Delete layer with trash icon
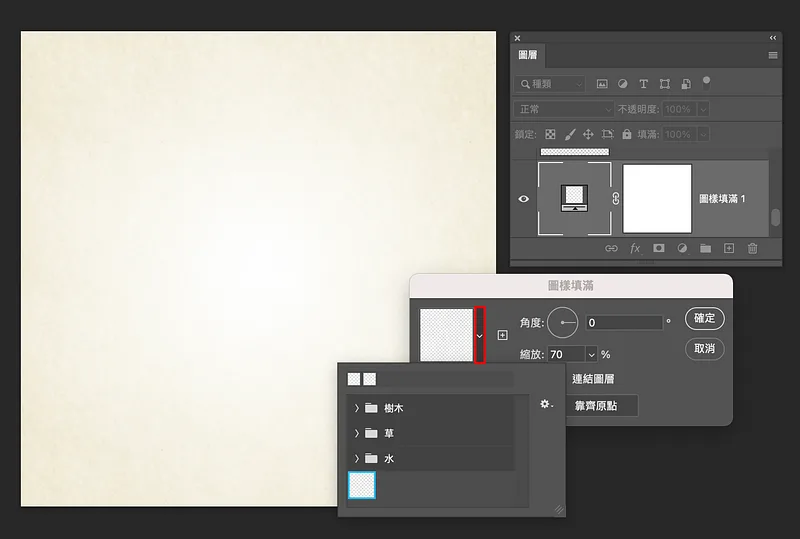Viewport: 800px width, 539px height. point(752,249)
